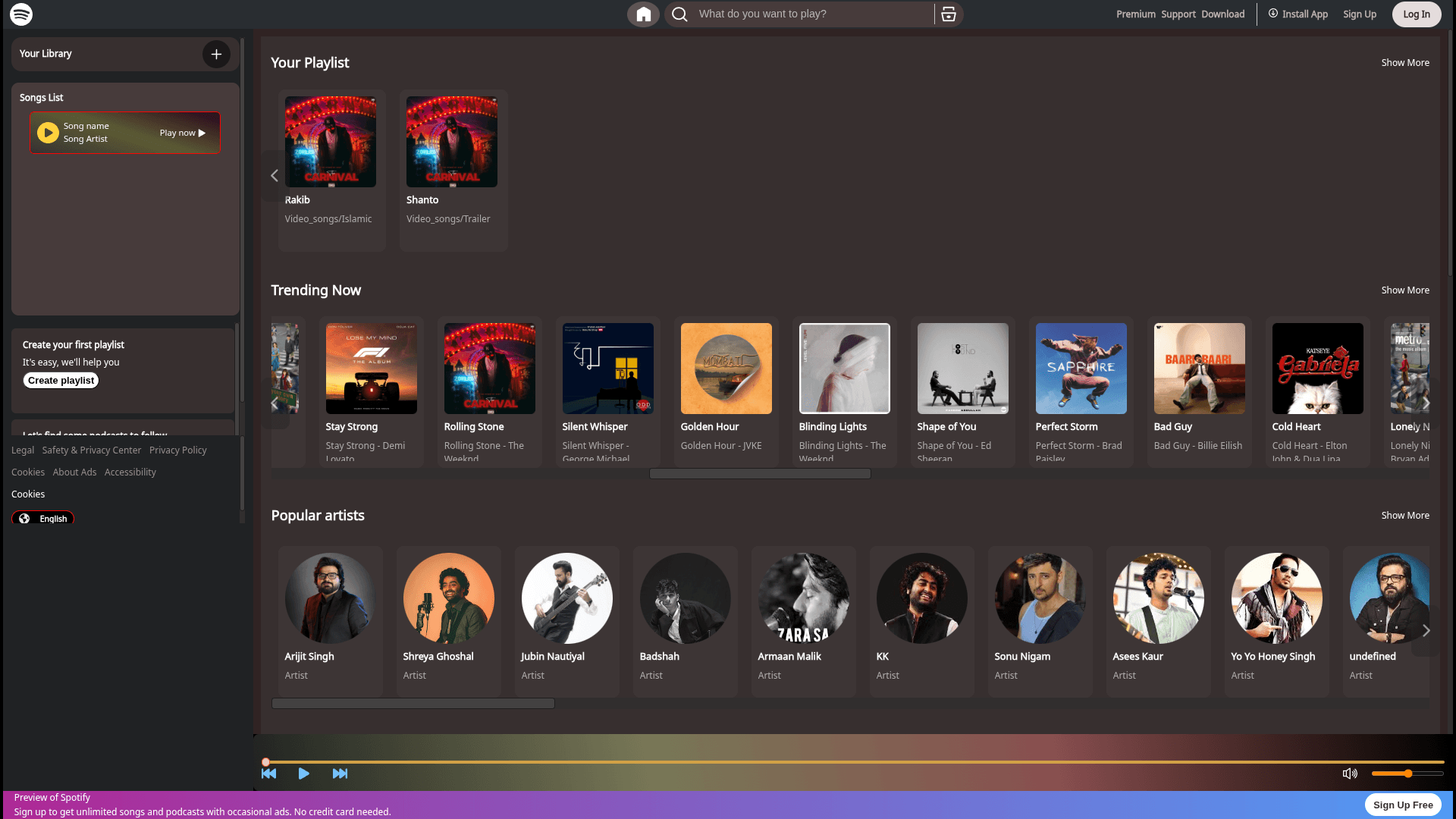Screen dimensions: 1456x819
Task: Show more Trending Now songs
Action: pyautogui.click(x=1405, y=290)
